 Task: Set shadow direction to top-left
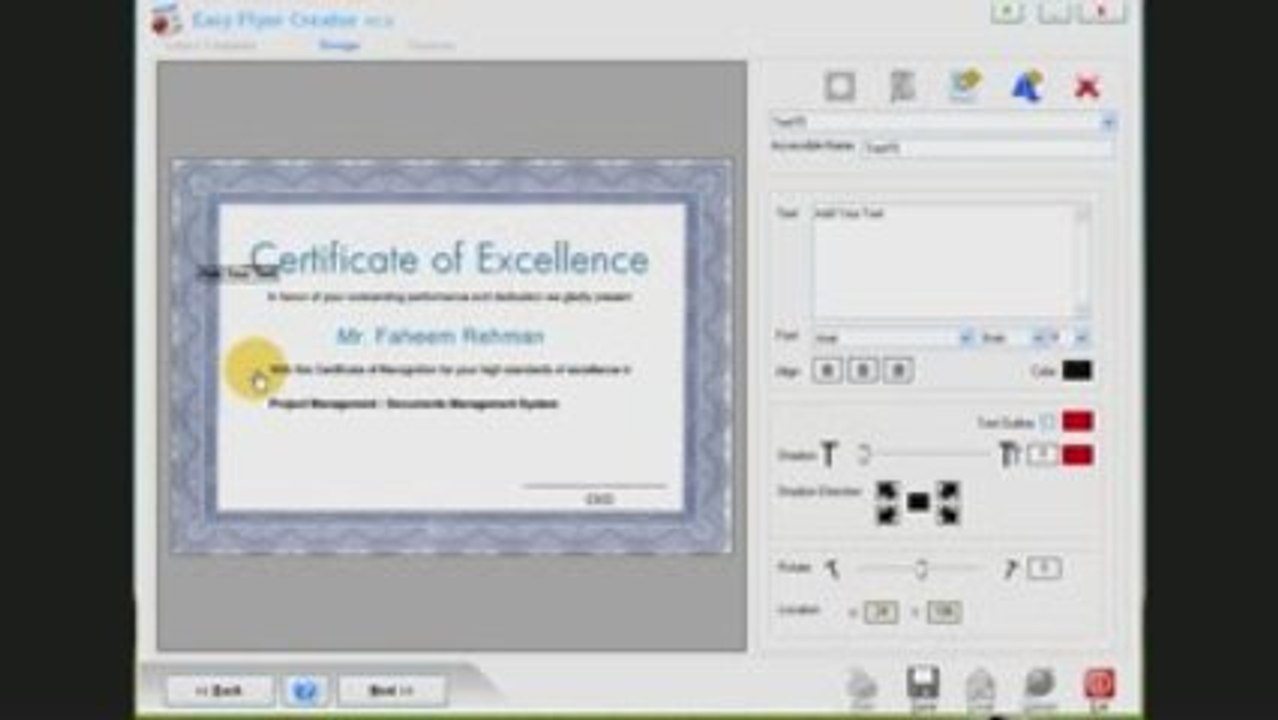886,491
